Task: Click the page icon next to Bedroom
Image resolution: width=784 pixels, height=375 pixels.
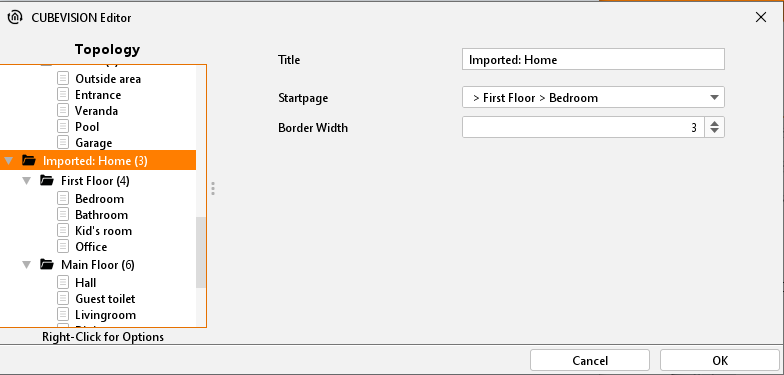Action: point(63,198)
